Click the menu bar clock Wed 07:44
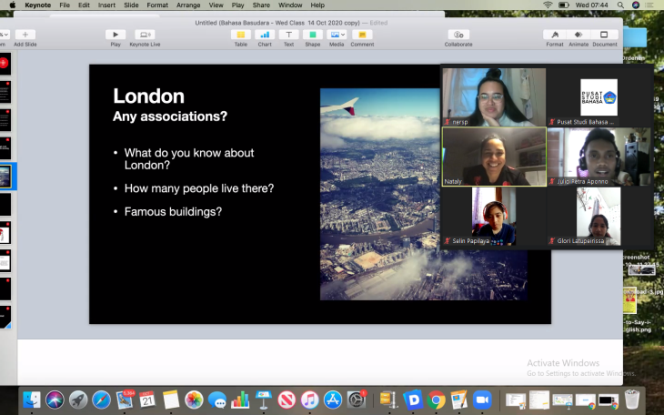 click(x=592, y=5)
